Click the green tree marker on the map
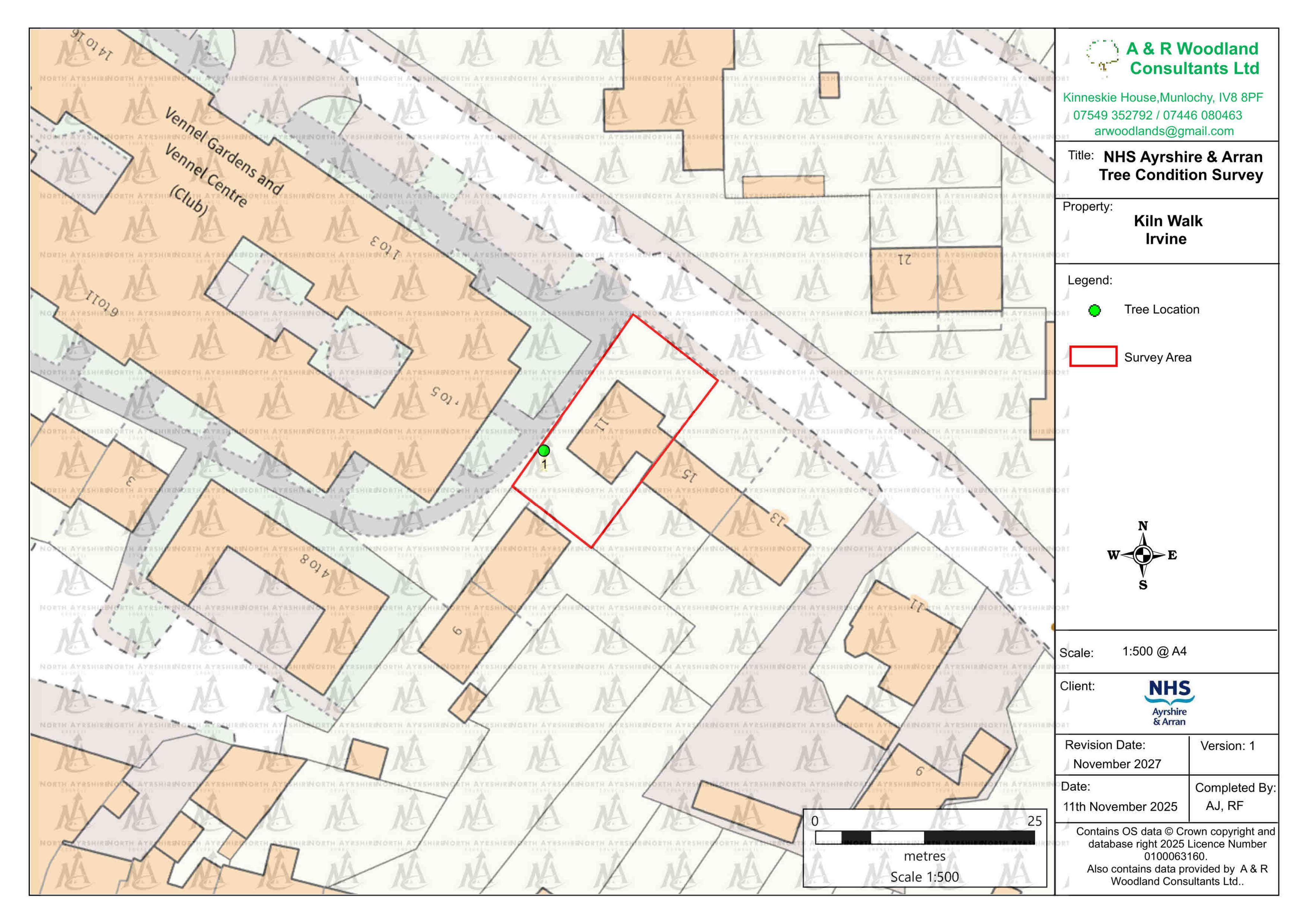Image resolution: width=1307 pixels, height=924 pixels. (x=544, y=451)
